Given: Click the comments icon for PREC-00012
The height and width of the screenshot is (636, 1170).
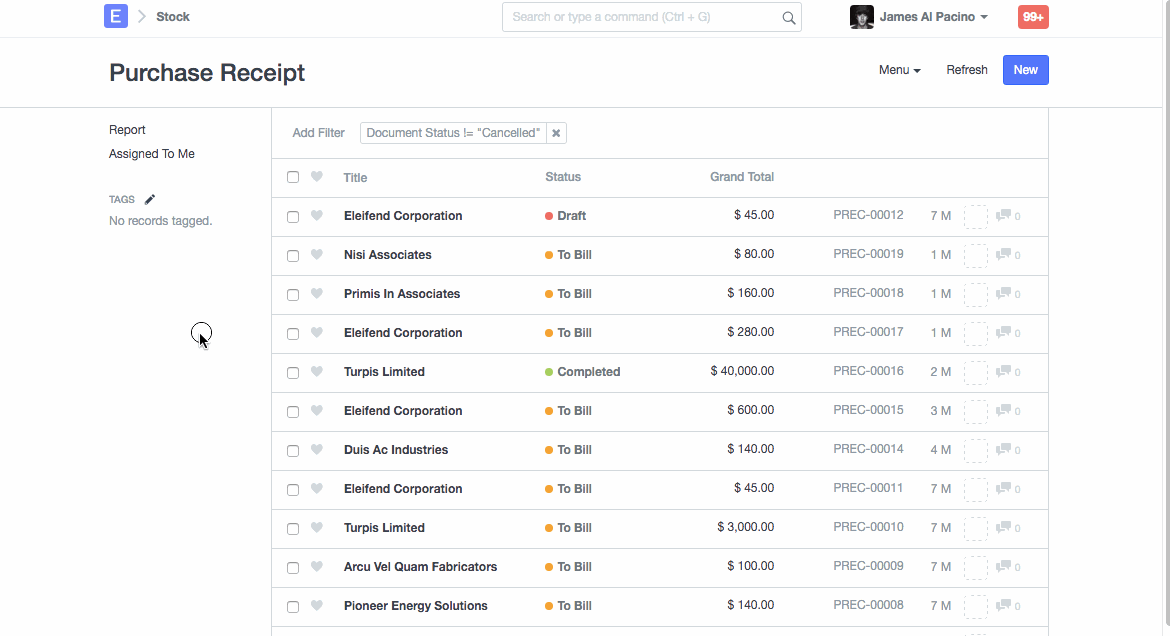Looking at the screenshot, I should [x=1004, y=215].
